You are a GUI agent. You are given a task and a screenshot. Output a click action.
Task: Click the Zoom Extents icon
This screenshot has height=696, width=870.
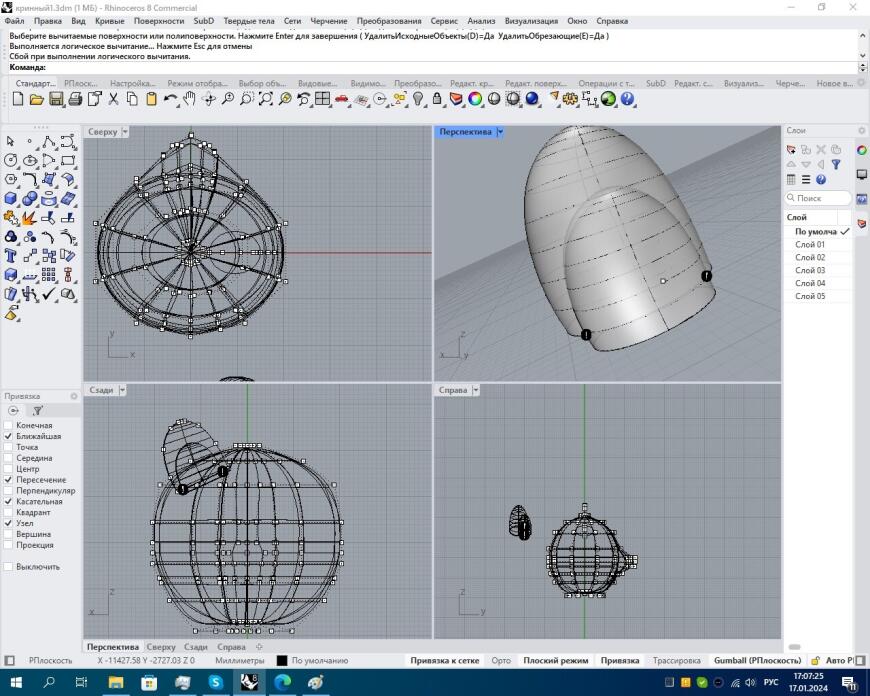click(266, 99)
